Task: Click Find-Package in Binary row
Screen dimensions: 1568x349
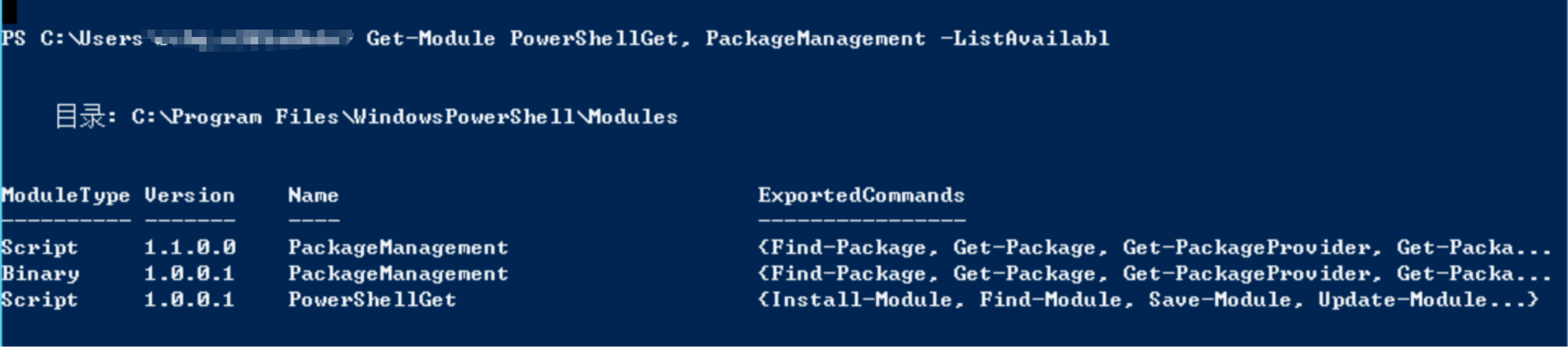Action: [x=848, y=275]
